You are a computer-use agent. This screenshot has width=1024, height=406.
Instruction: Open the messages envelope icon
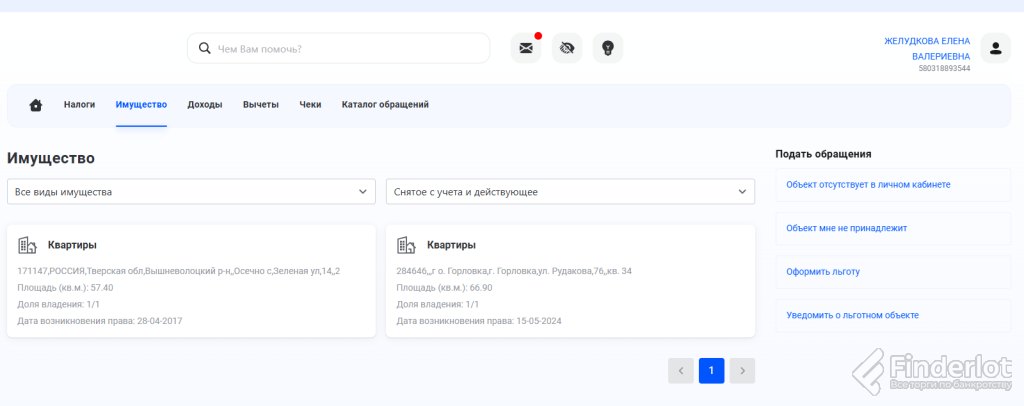[x=526, y=48]
